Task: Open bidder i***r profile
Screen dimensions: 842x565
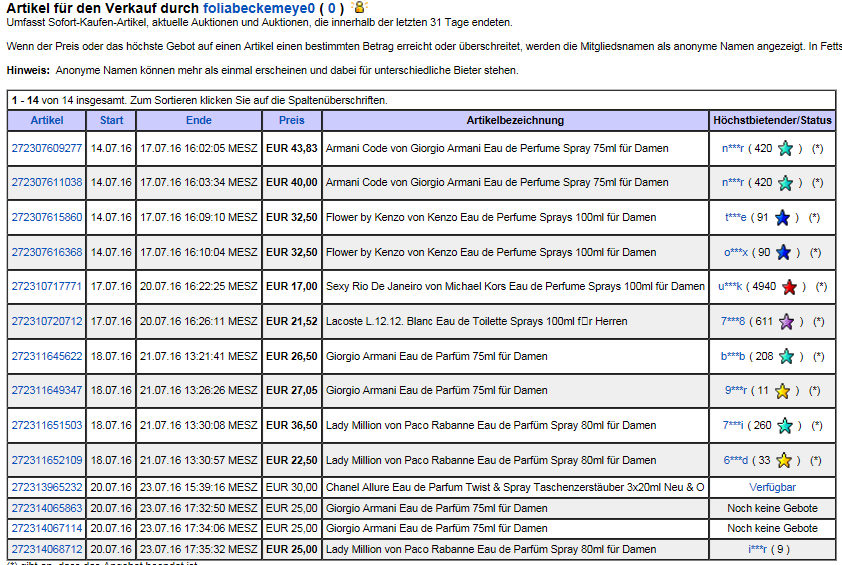Action: coord(758,549)
